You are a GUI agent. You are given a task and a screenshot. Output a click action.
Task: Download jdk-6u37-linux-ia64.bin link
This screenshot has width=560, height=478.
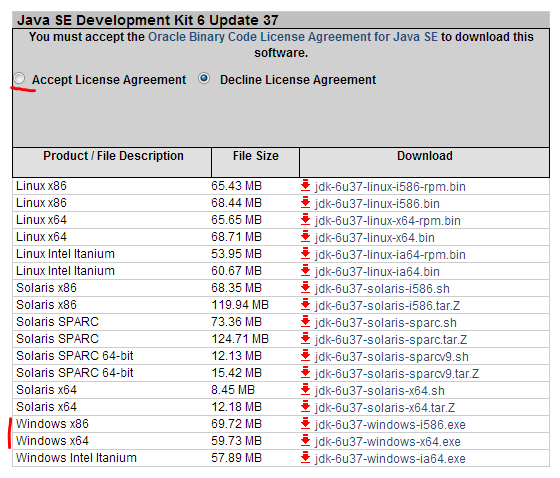377,272
